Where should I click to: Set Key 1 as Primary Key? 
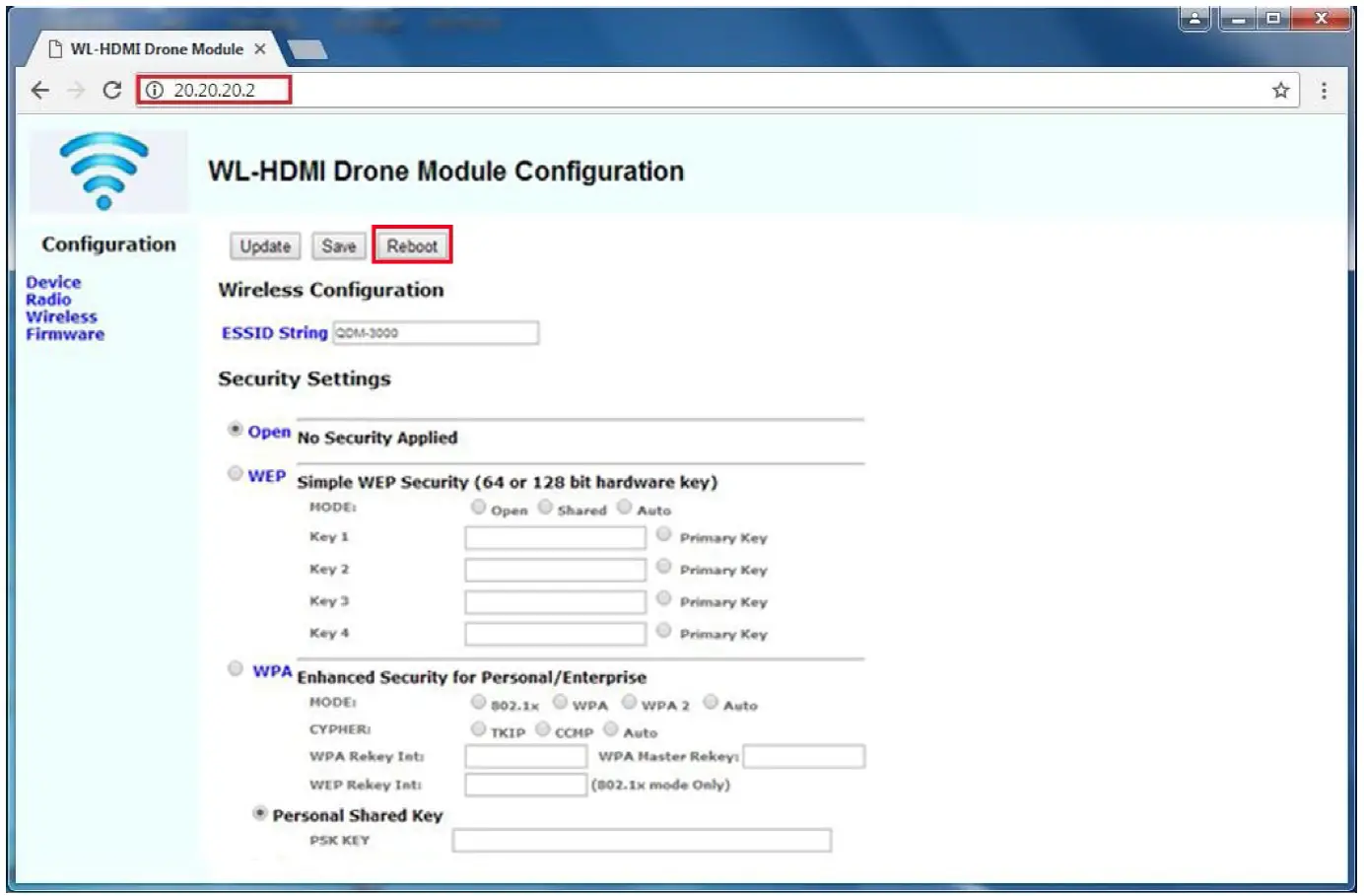pyautogui.click(x=664, y=535)
